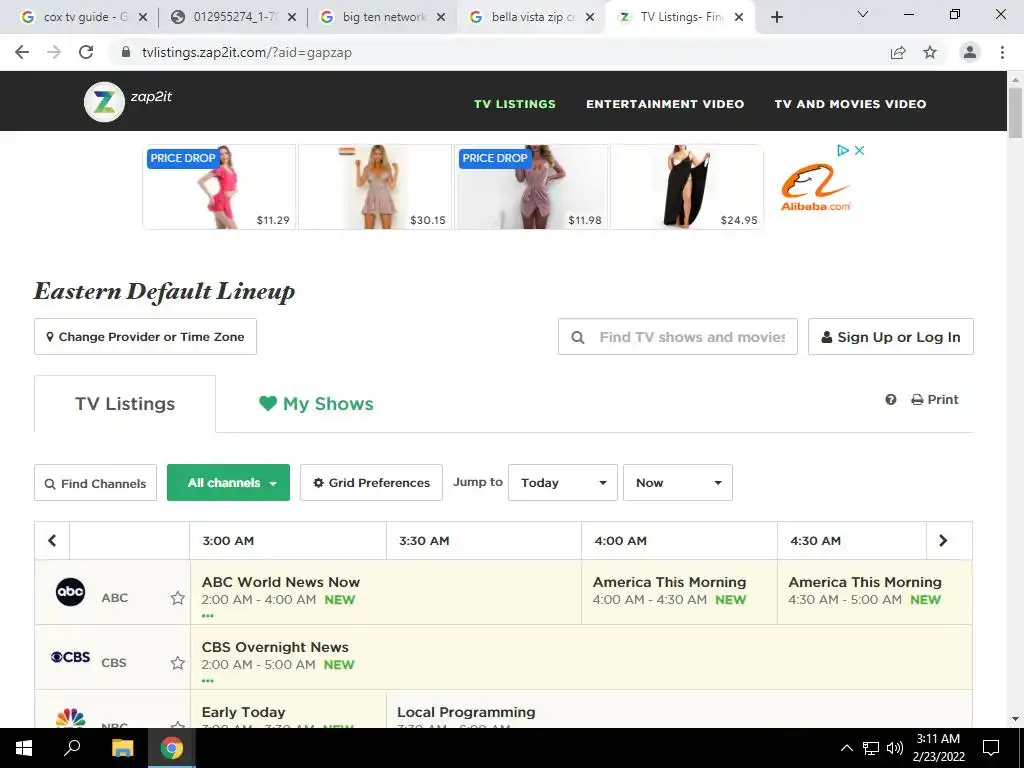Viewport: 1024px width, 768px height.
Task: Open the $11.98 pink dress ad thumbnail
Action: [532, 187]
